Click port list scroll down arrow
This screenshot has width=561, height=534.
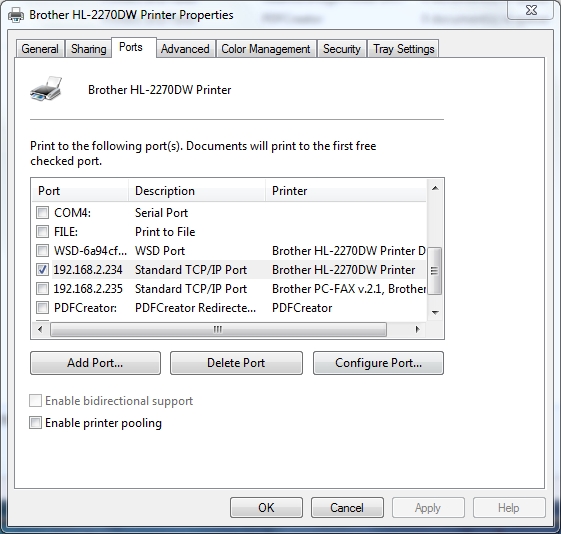click(x=435, y=313)
